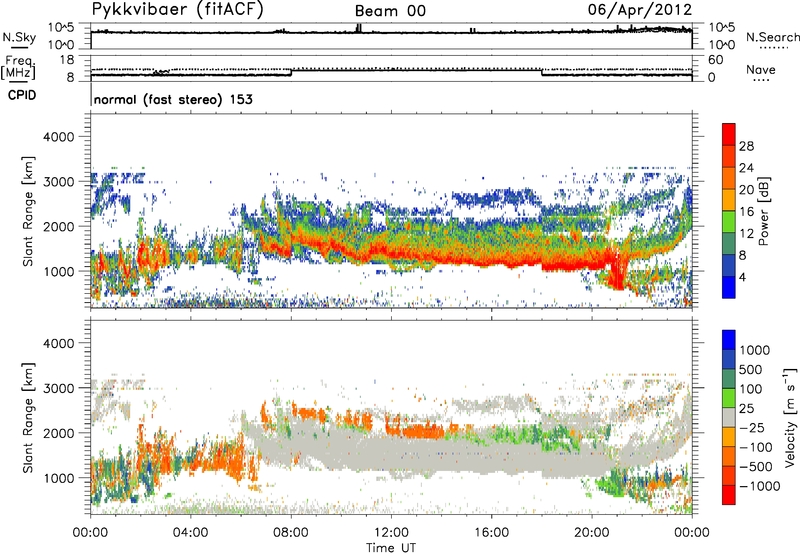Click the date 06/Apr/2012
The height and width of the screenshot is (554, 800).
(x=640, y=10)
